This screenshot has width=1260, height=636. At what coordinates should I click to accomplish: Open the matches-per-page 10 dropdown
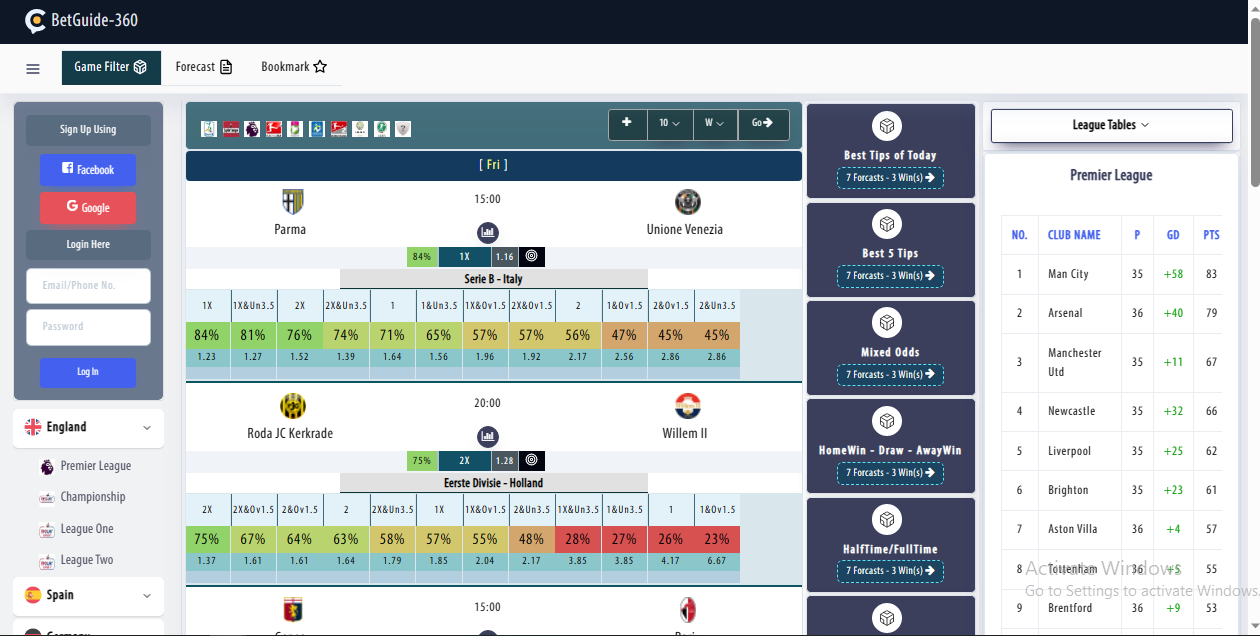(669, 123)
